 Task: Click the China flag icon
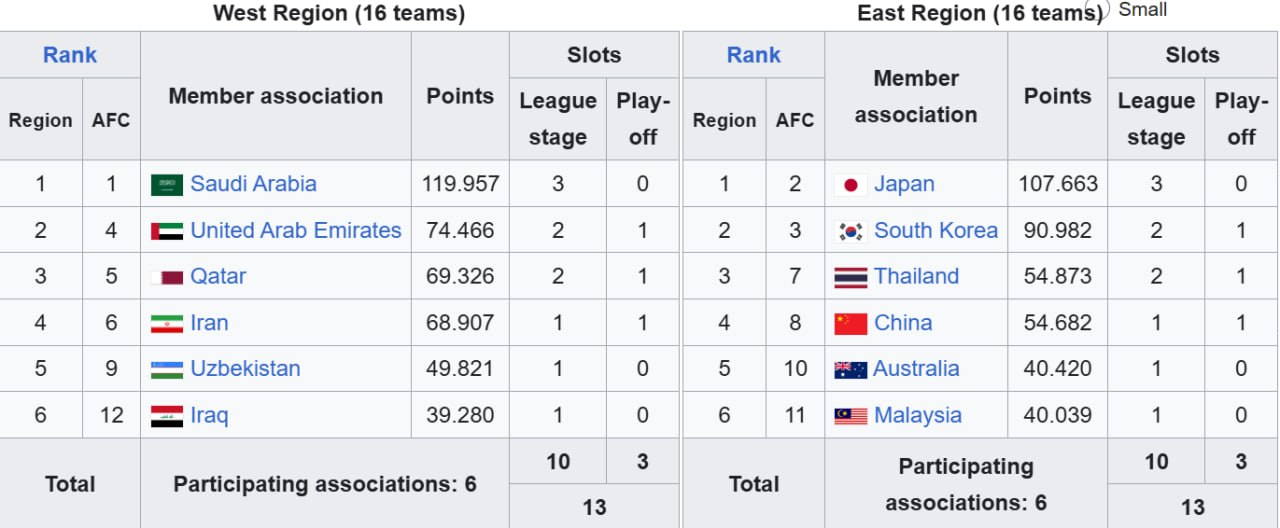click(x=850, y=324)
